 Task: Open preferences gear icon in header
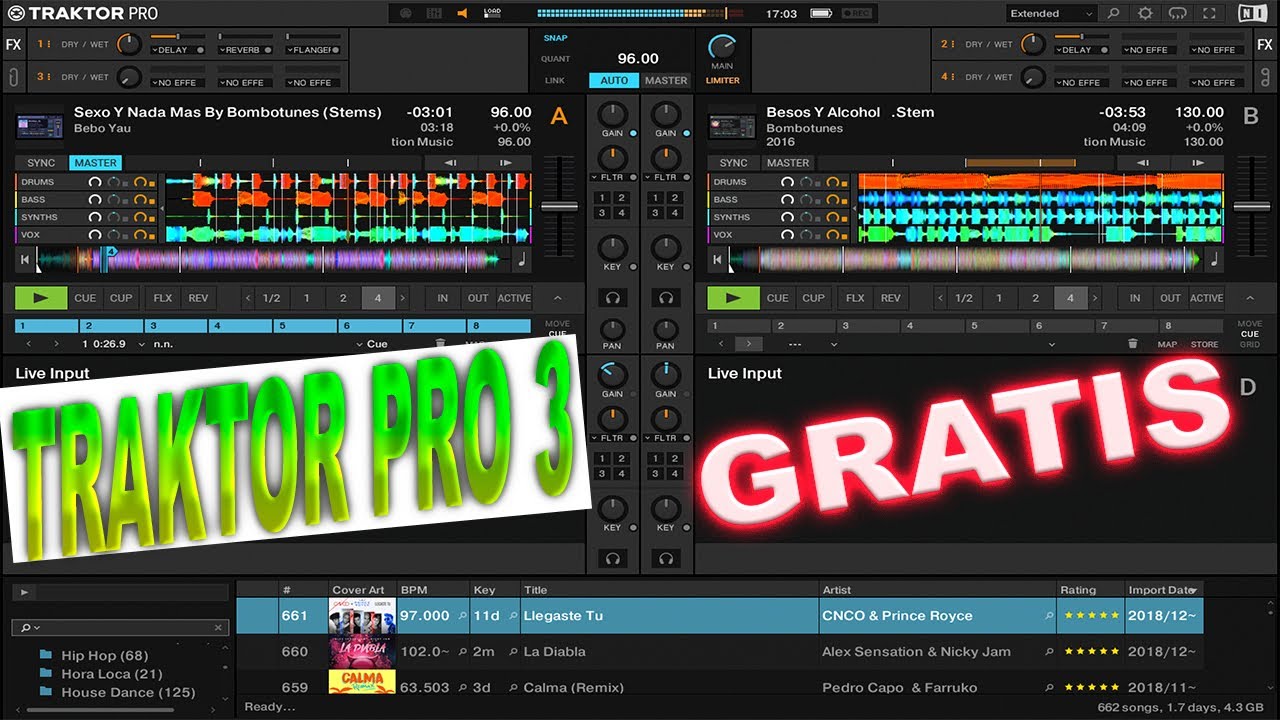1145,13
